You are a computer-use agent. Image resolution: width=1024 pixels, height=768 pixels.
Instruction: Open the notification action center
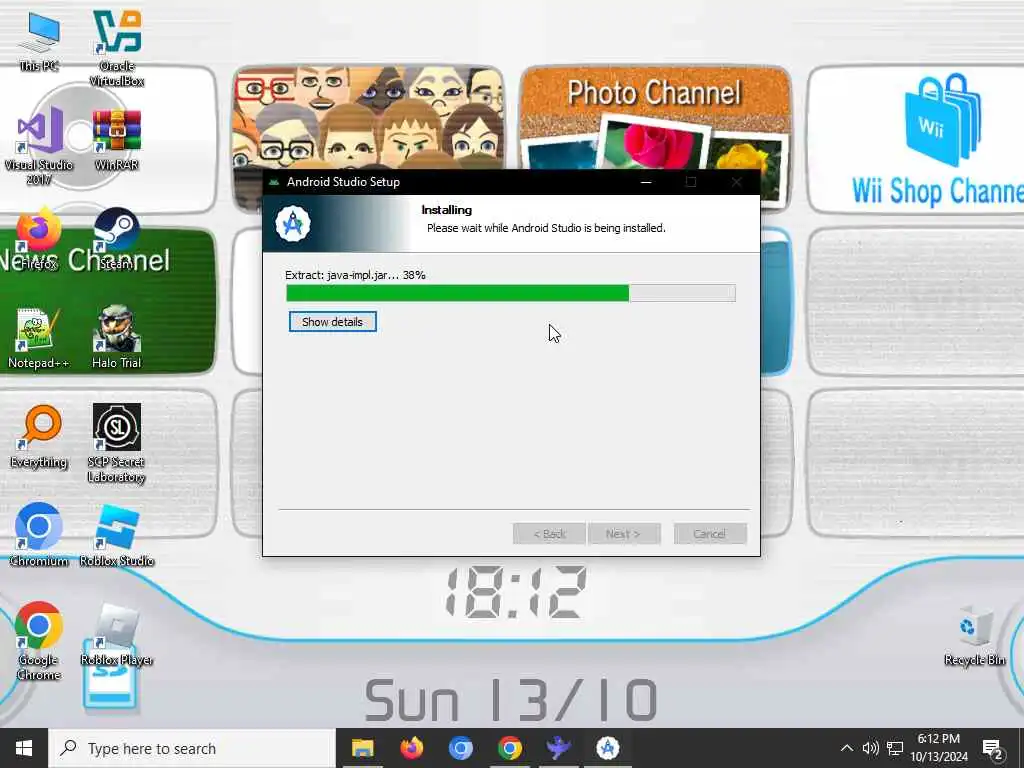point(993,748)
